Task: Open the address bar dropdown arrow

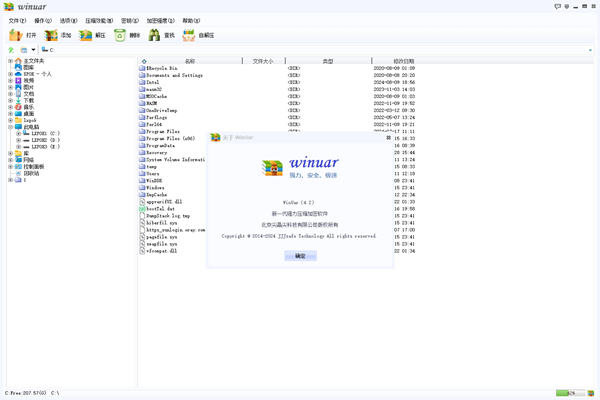Action: tap(590, 50)
